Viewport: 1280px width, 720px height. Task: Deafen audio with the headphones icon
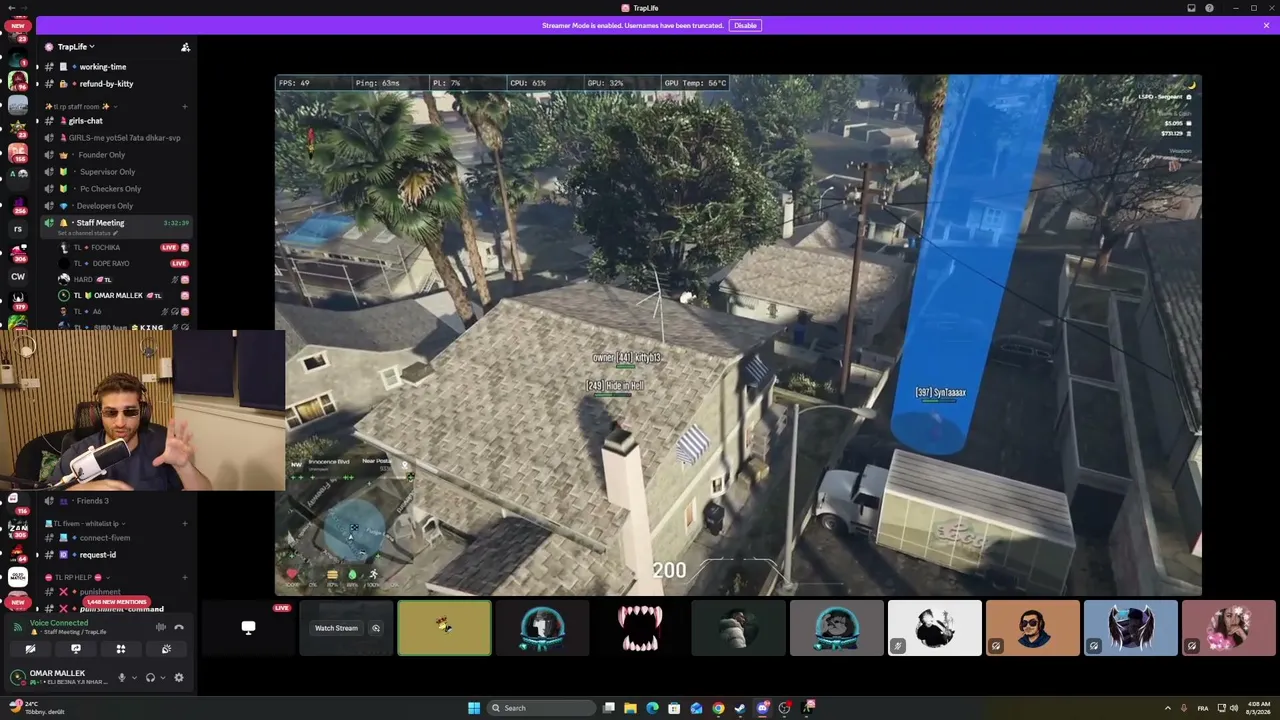point(150,678)
